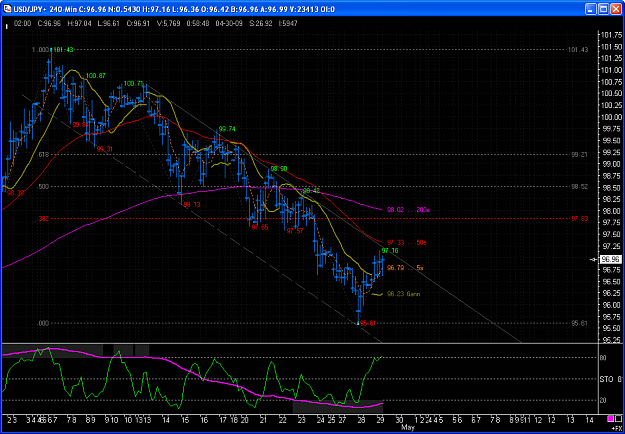
Task: Close the USD/JPY chart window
Action: pos(615,8)
